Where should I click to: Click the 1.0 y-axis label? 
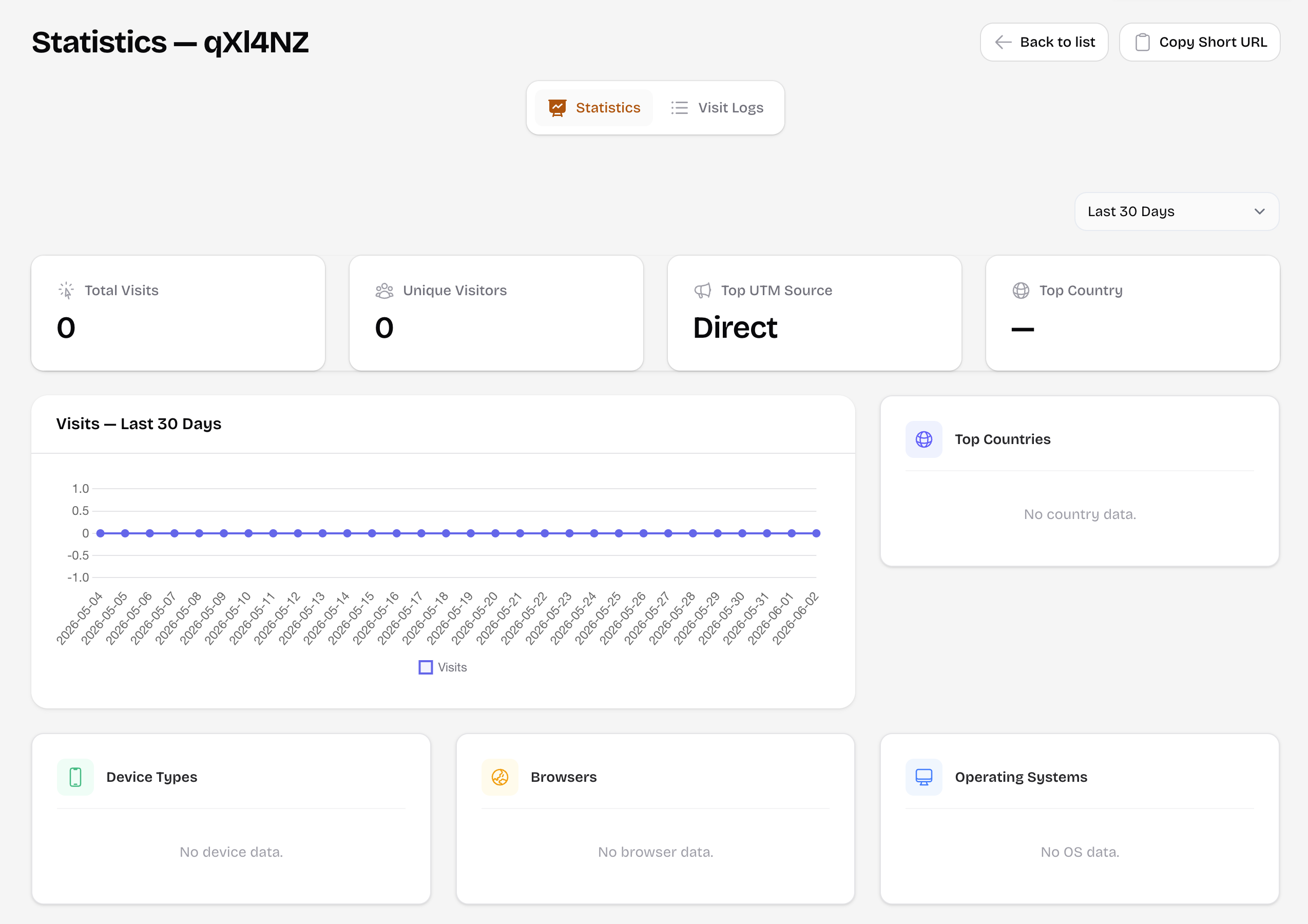point(80,489)
